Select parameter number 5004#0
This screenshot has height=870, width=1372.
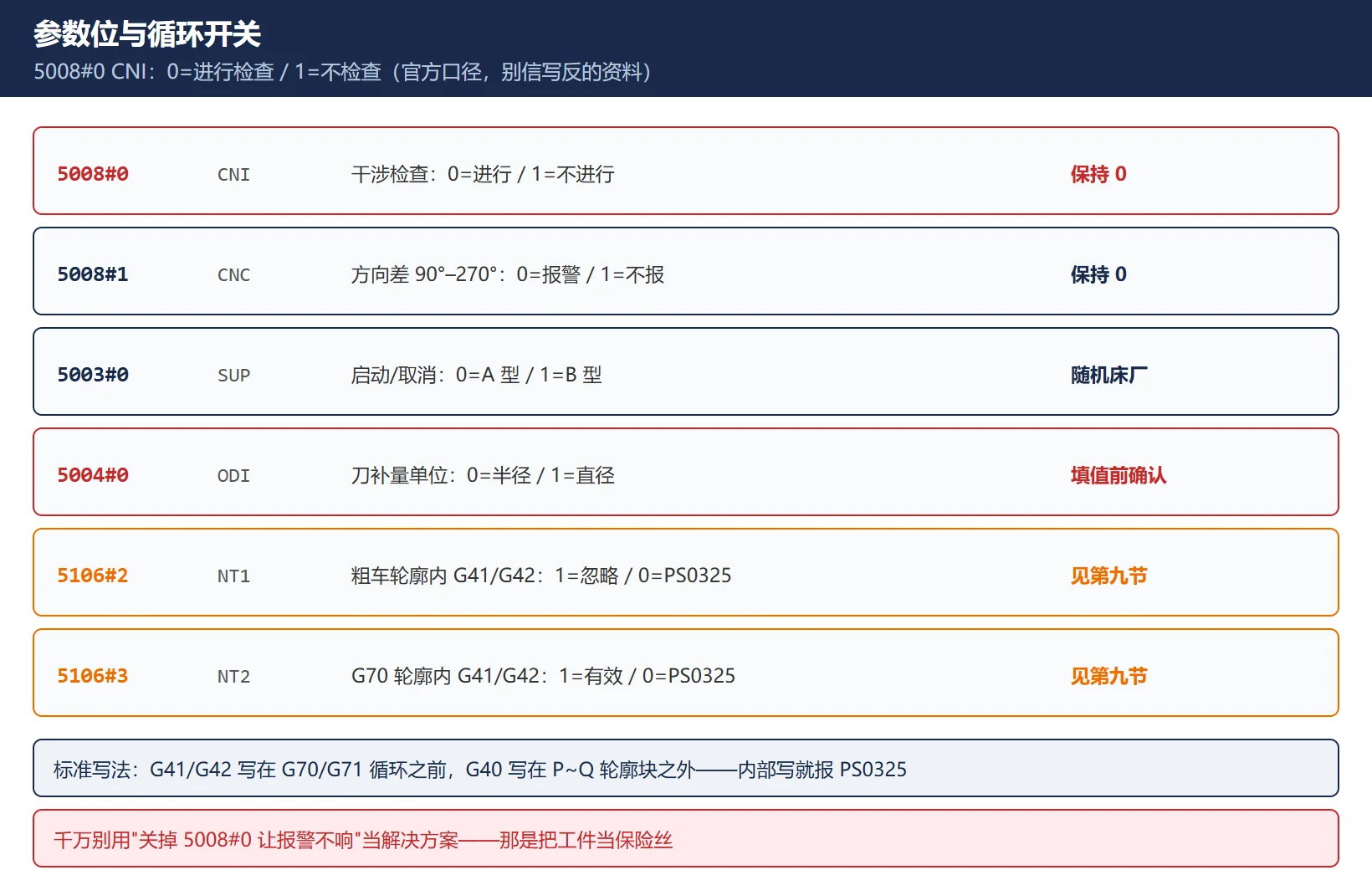click(x=93, y=475)
